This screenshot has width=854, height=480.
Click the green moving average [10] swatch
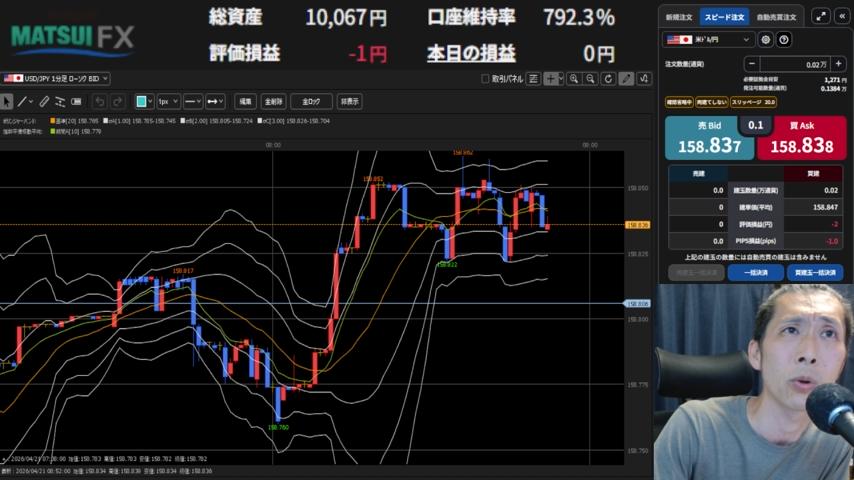53,131
